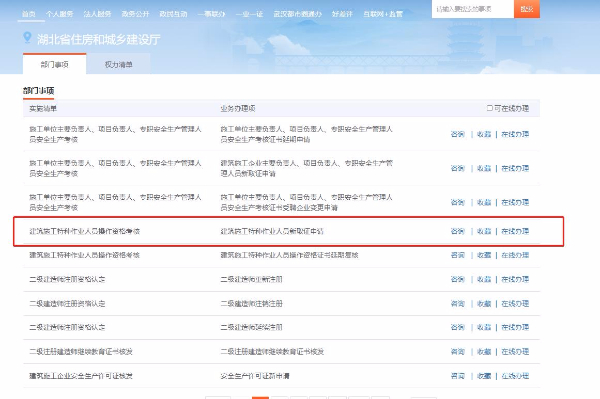600x399 pixels.
Task: Click 收藏 for 二级建造师延续注册 row
Action: click(x=484, y=327)
